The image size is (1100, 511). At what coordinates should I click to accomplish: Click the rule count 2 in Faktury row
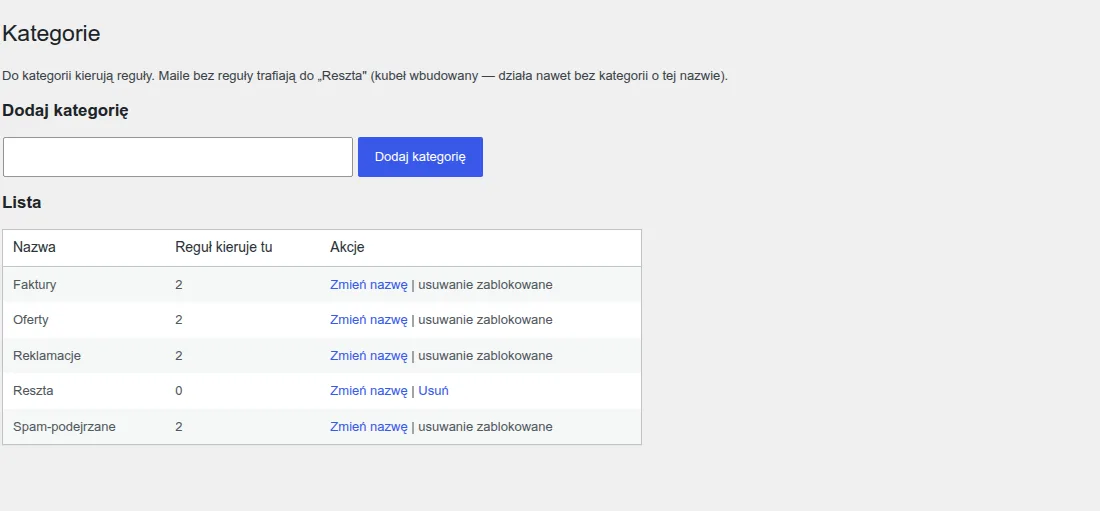(179, 284)
